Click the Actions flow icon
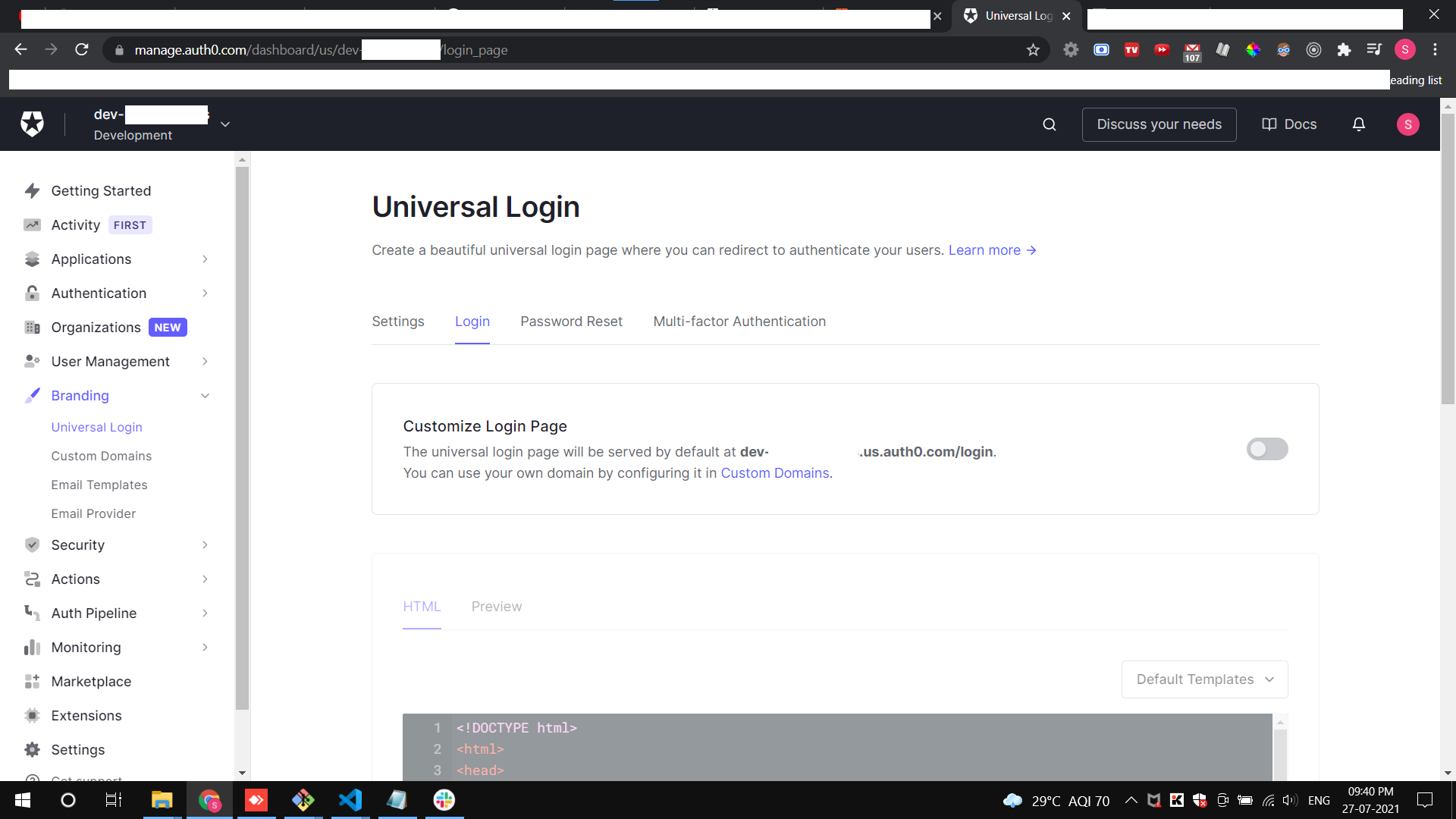The image size is (1456, 819). coord(32,579)
